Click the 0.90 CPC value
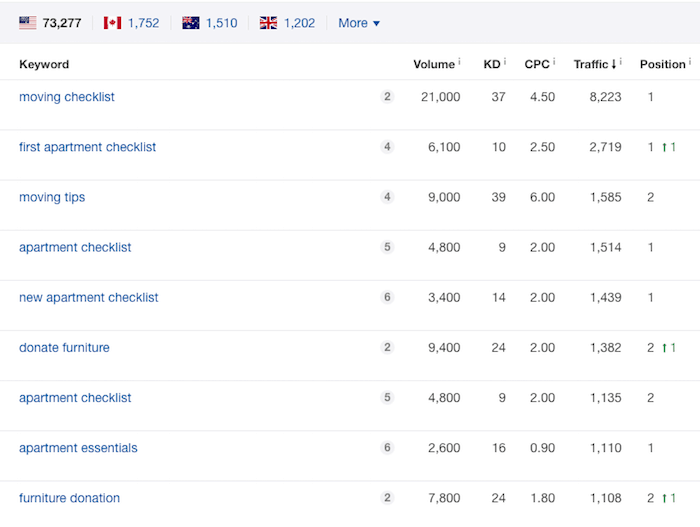Image resolution: width=700 pixels, height=527 pixels. click(542, 448)
